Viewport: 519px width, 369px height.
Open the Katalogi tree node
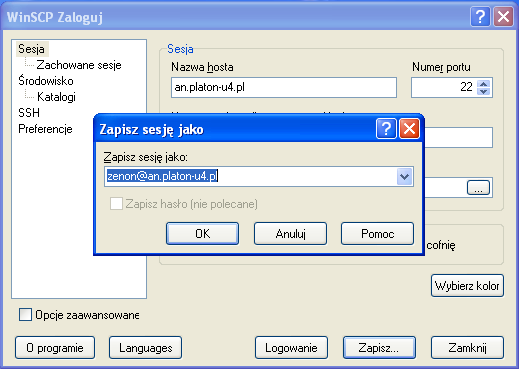point(56,97)
